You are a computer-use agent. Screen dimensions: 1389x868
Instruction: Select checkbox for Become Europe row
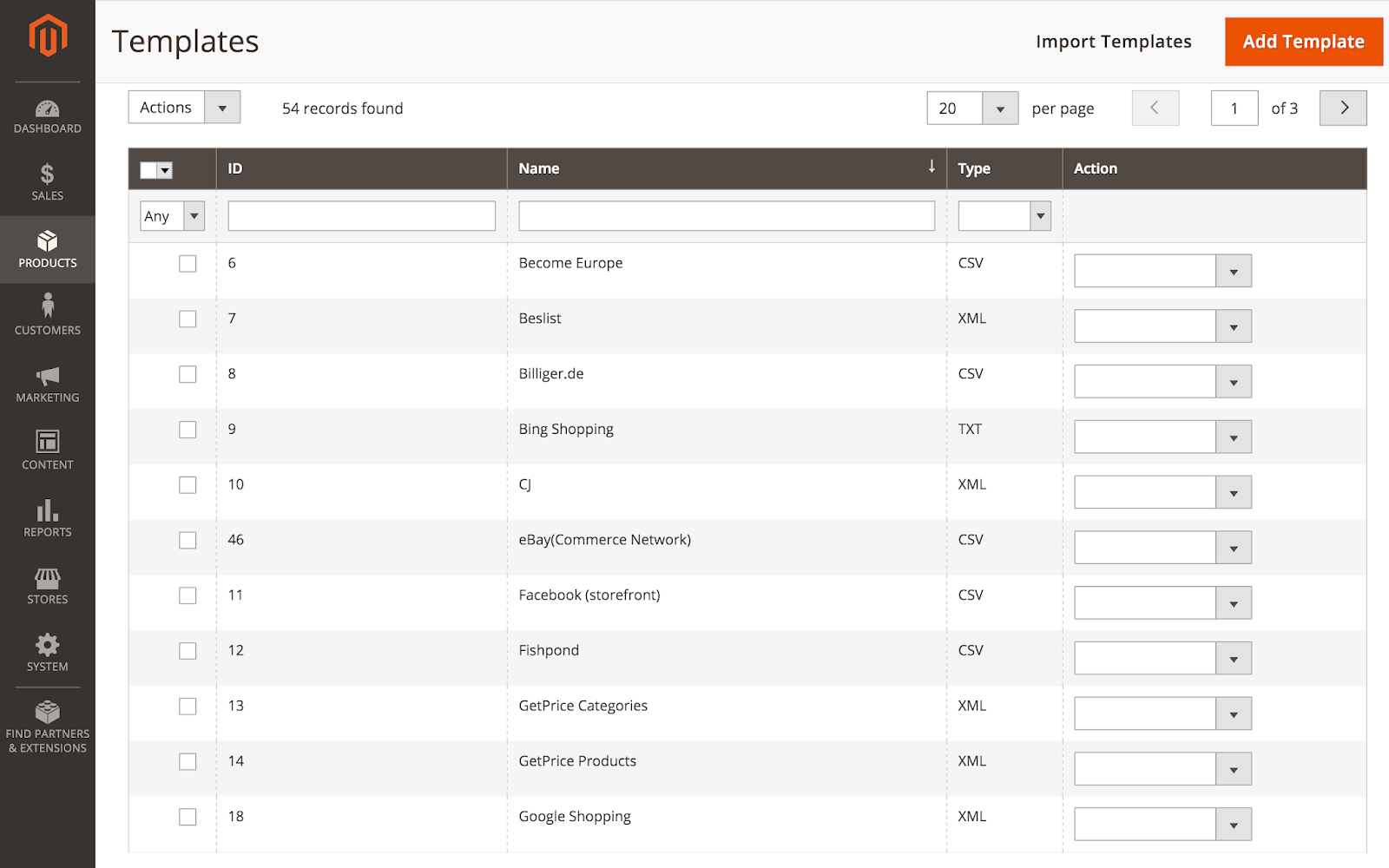(x=188, y=264)
